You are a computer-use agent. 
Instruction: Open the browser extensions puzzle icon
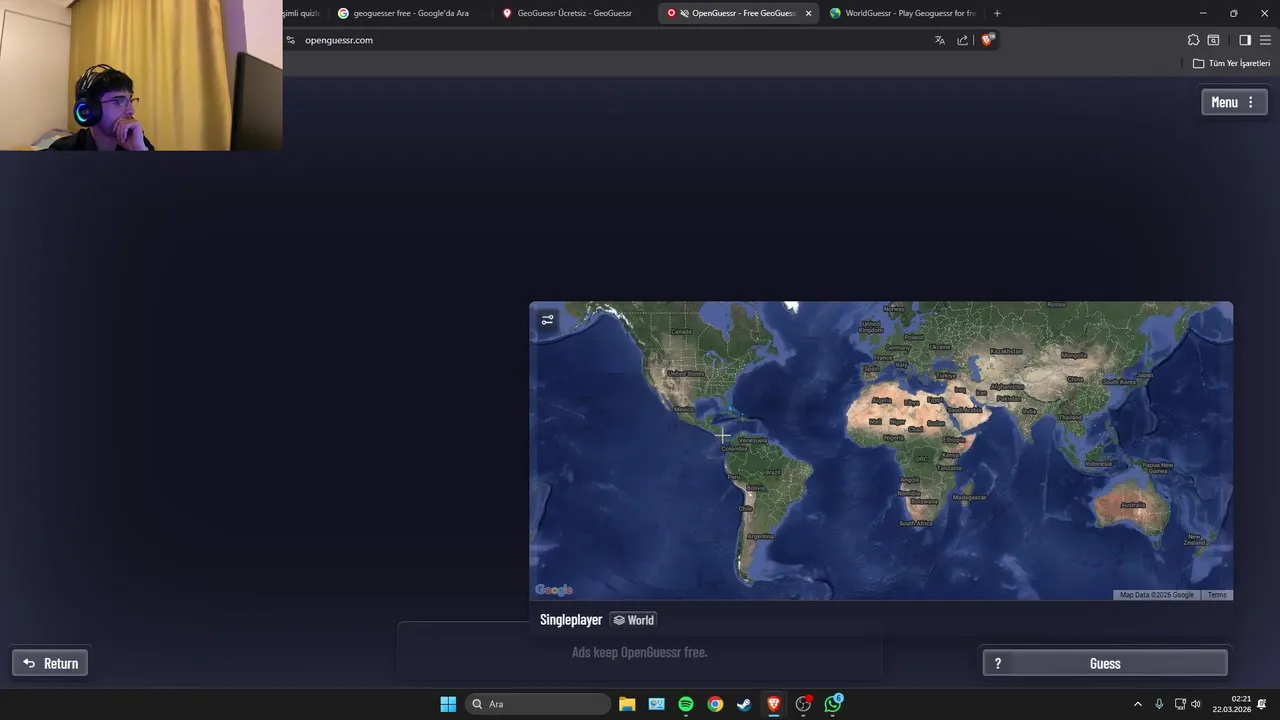pos(1193,40)
